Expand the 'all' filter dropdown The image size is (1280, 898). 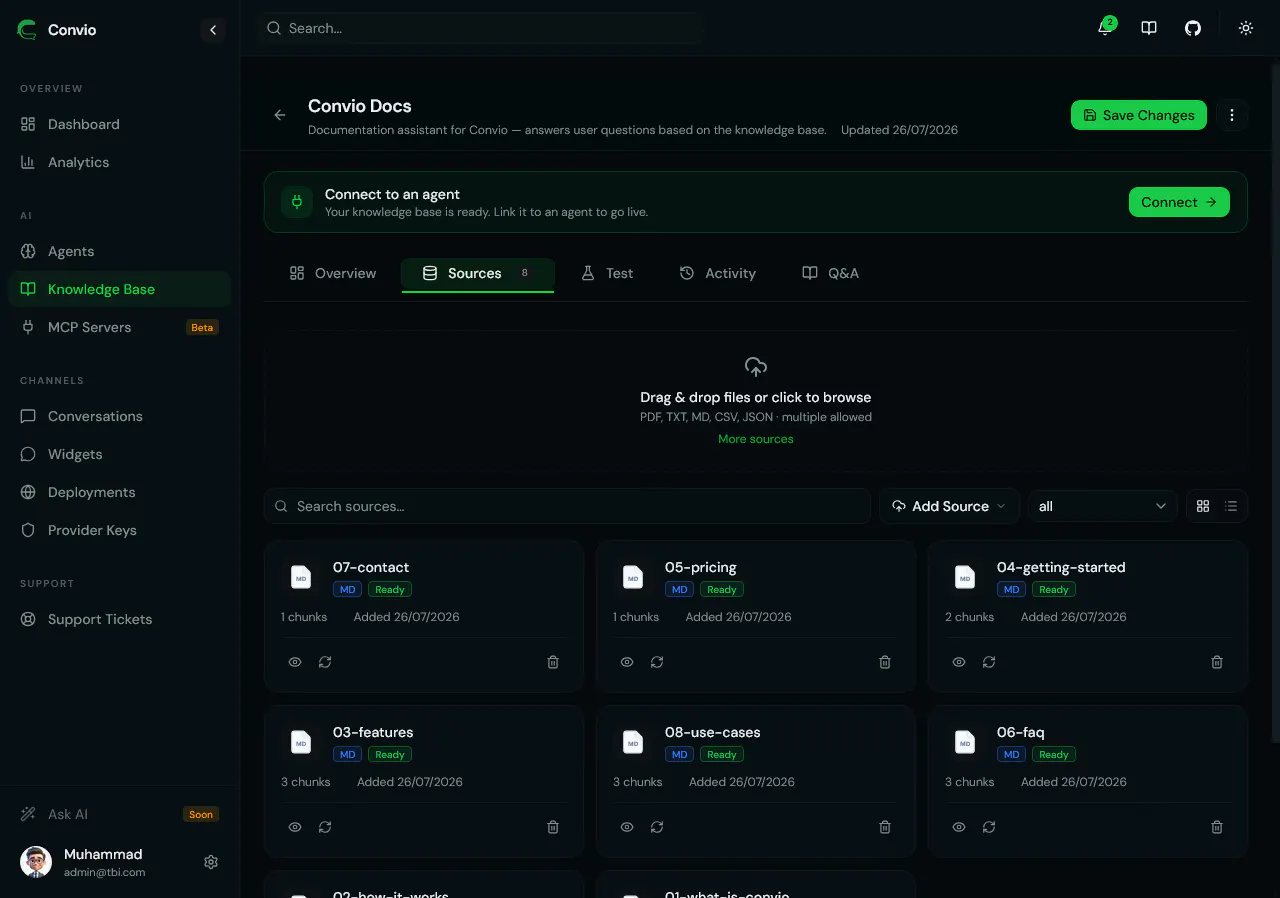point(1102,506)
